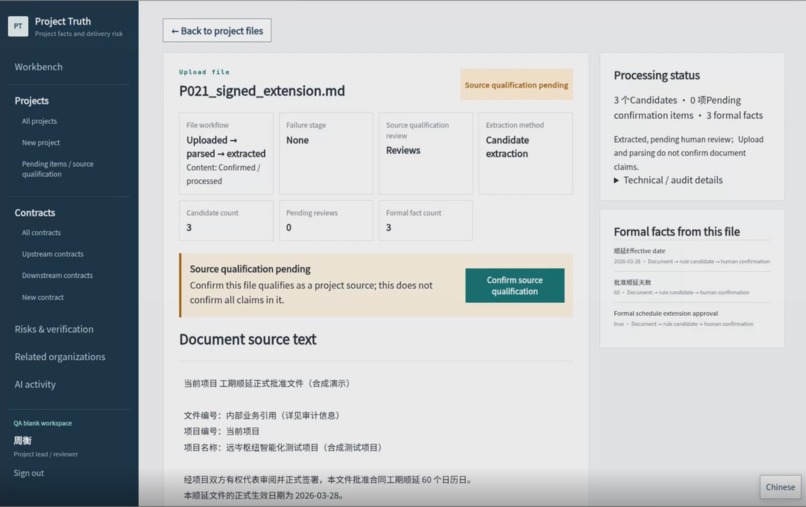Open the Workbench section
Image resolution: width=806 pixels, height=507 pixels.
39,67
